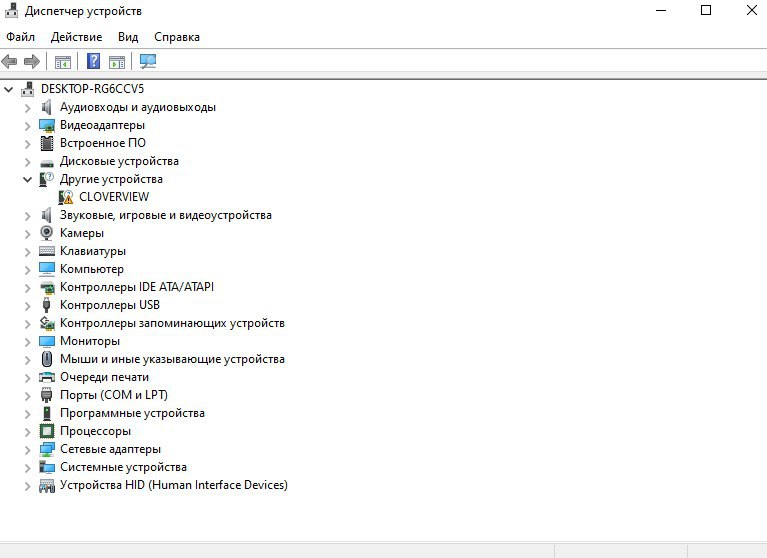Select the Компьютер label
Screen dimensions: 767x558
point(92,269)
